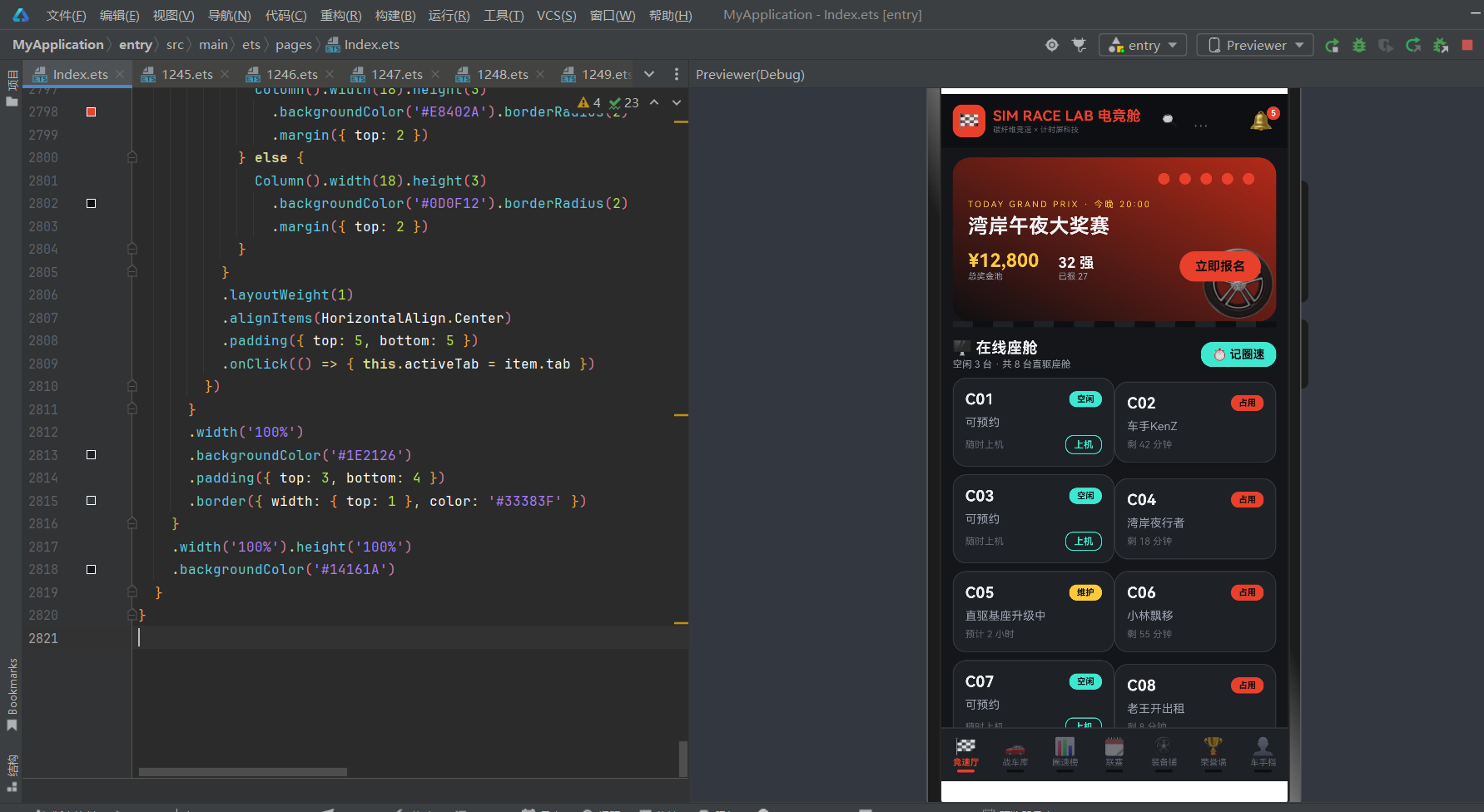Click the #33383F color swatch at line 2815

point(91,501)
